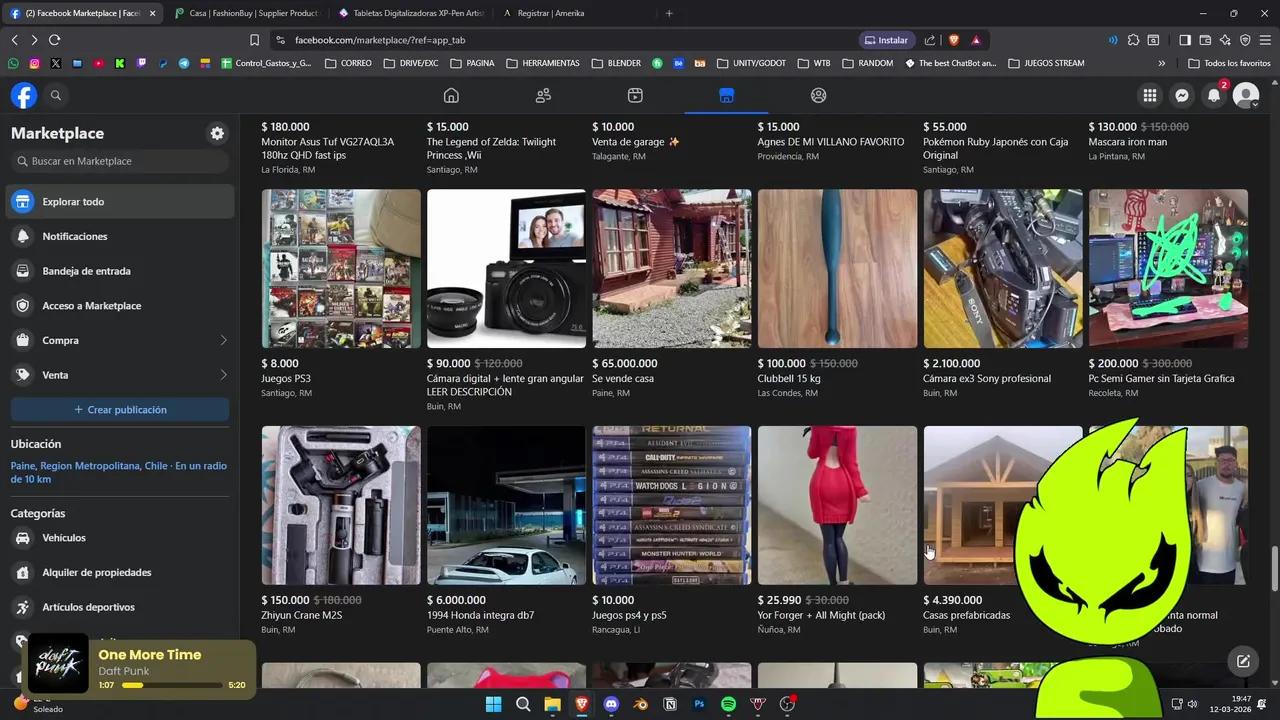Viewport: 1280px width, 720px height.
Task: Click the browser reload button
Action: pos(54,40)
